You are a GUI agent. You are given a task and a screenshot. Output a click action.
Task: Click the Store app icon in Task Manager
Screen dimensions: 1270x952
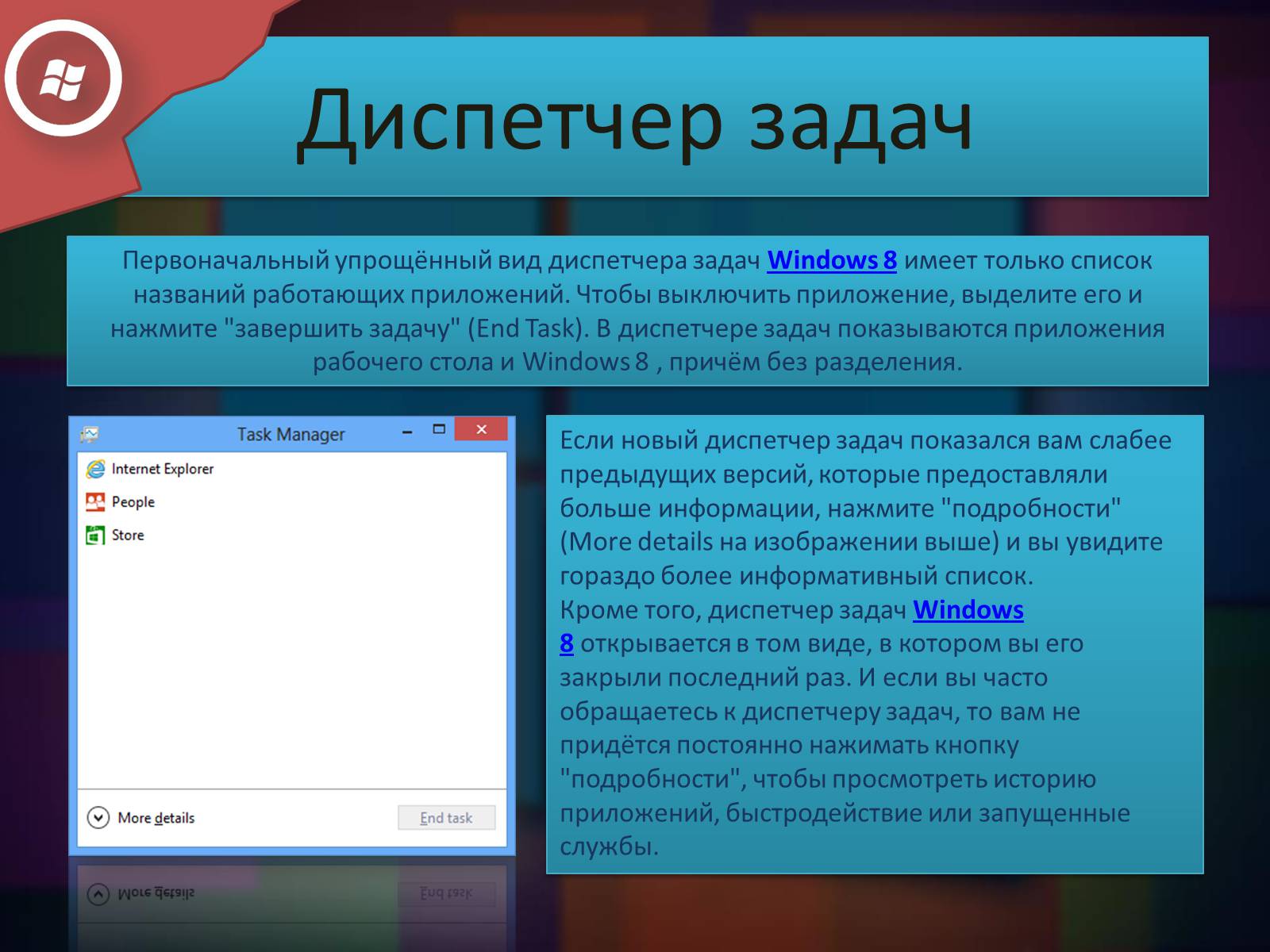coord(95,535)
